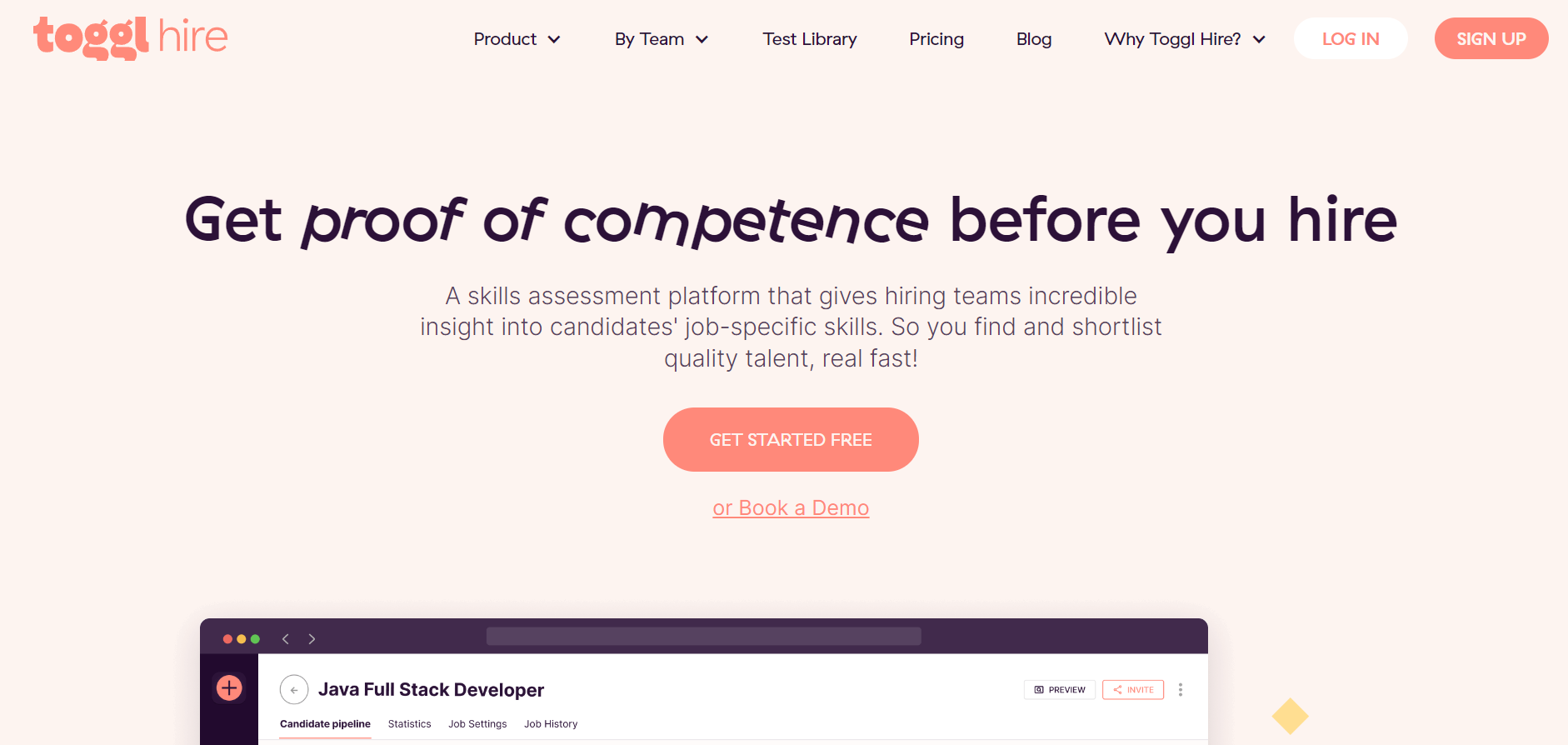Image resolution: width=1568 pixels, height=745 pixels.
Task: Select the Job Settings tab
Action: [477, 724]
